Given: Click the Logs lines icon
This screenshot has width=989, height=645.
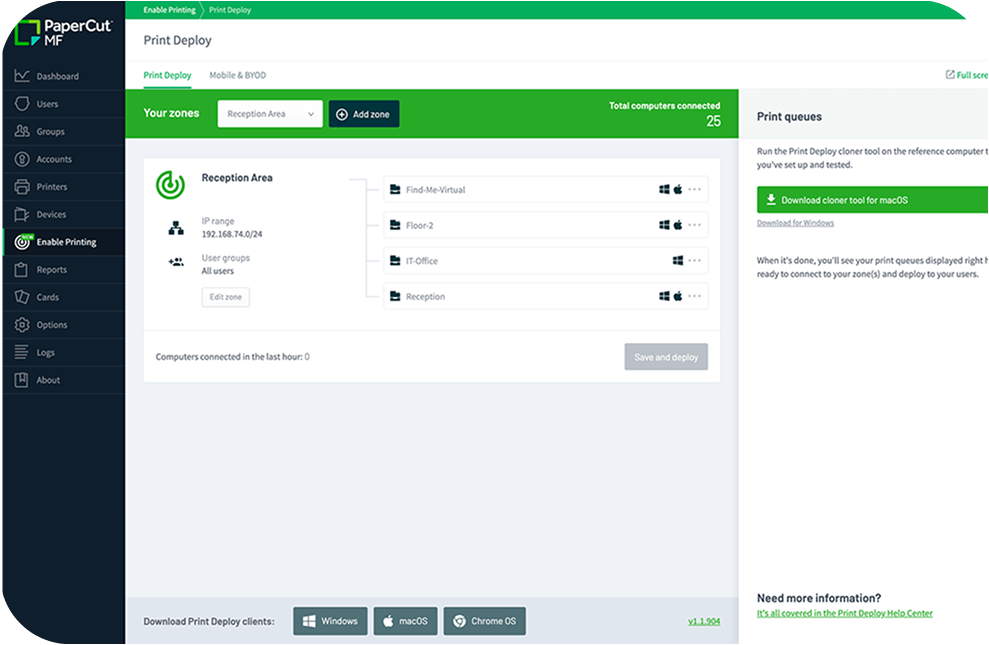Looking at the screenshot, I should click(x=21, y=352).
